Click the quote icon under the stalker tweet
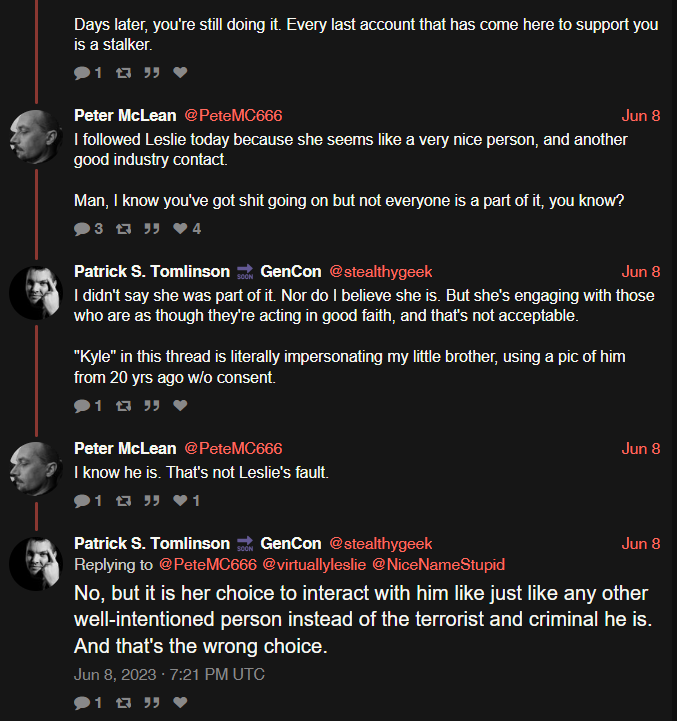The width and height of the screenshot is (677, 721). pyautogui.click(x=152, y=73)
